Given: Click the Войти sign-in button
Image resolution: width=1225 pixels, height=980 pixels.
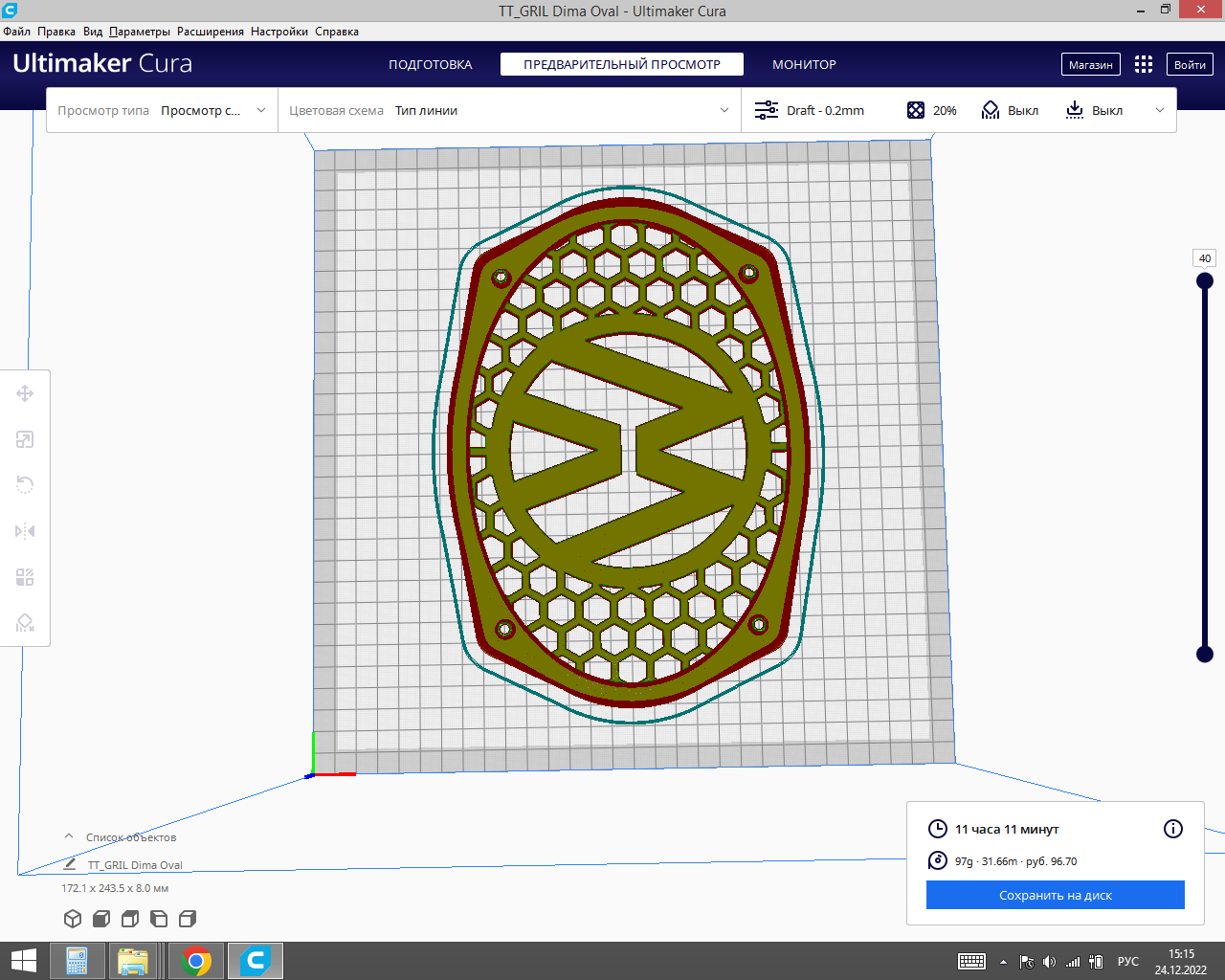Looking at the screenshot, I should pyautogui.click(x=1190, y=64).
